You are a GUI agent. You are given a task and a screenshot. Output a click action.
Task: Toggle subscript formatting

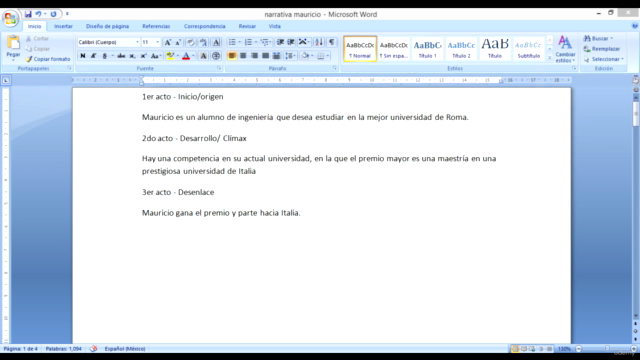[x=132, y=56]
